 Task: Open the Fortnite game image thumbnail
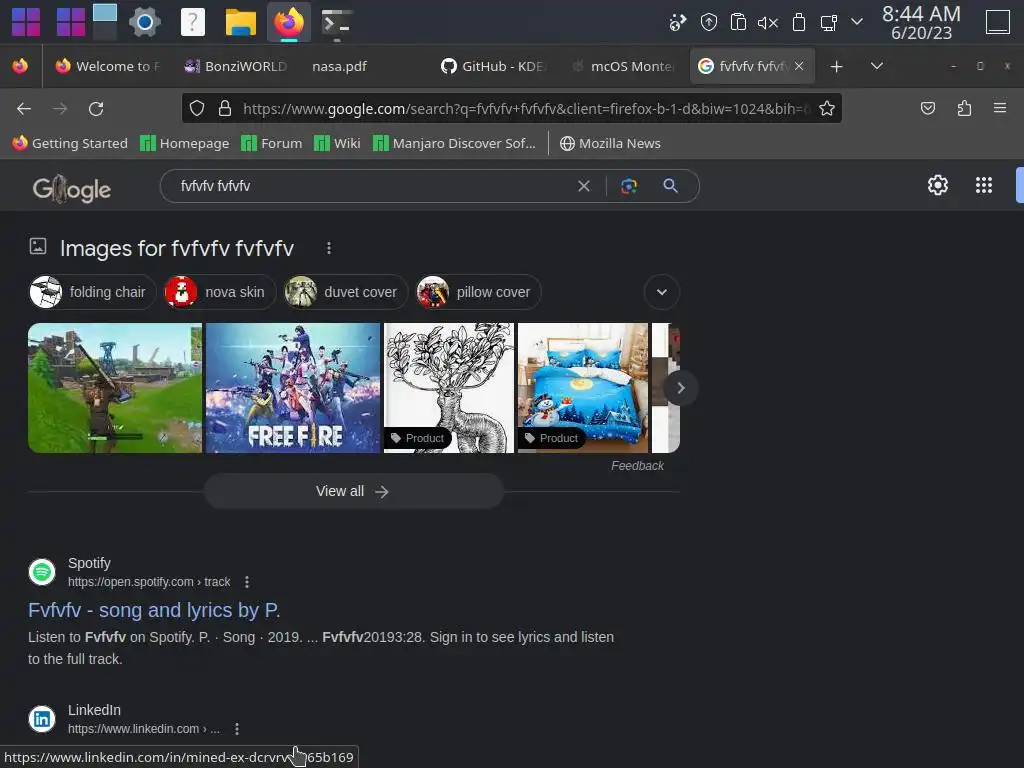click(115, 388)
